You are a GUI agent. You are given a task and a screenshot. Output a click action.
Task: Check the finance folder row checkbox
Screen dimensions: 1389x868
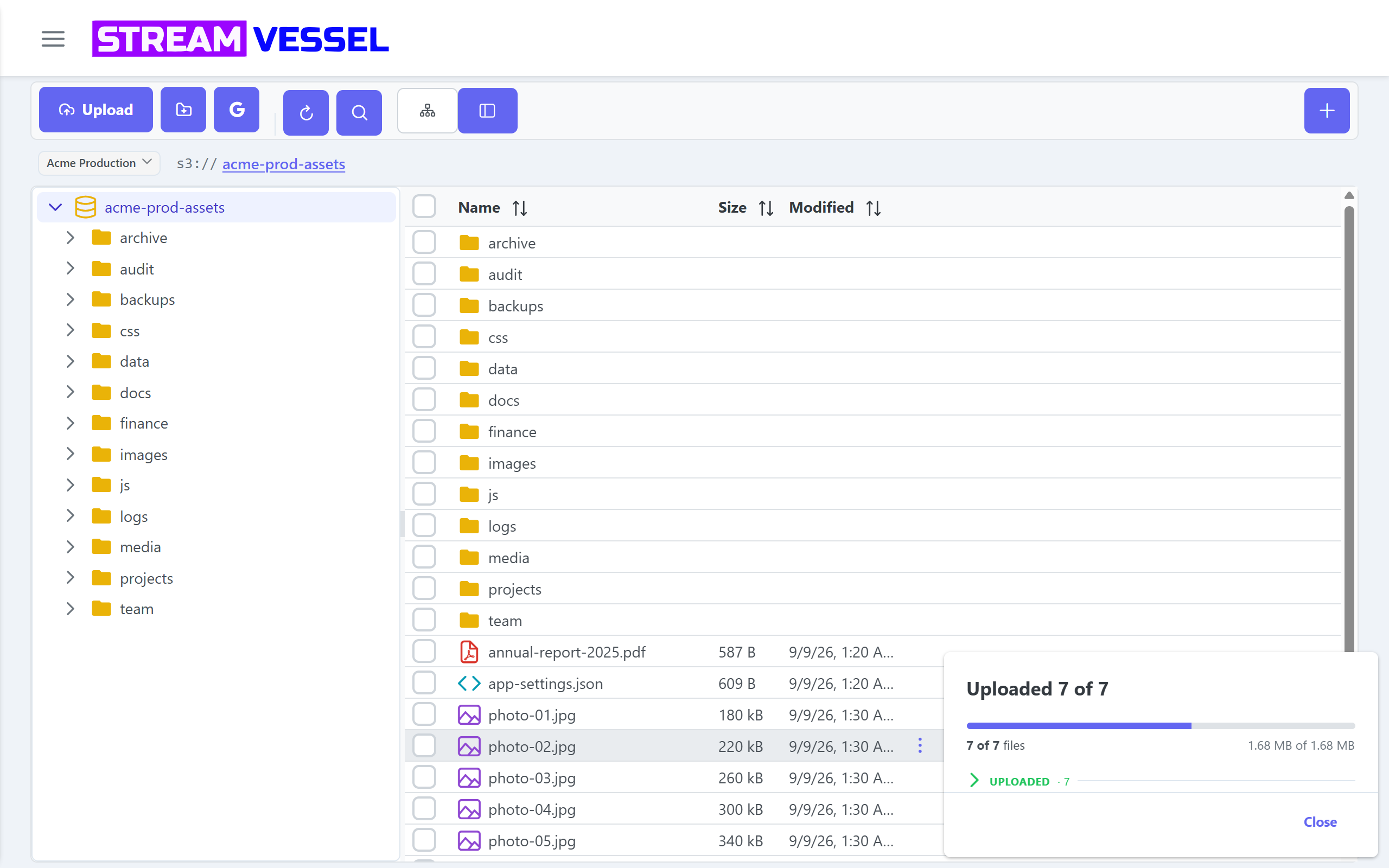(424, 431)
